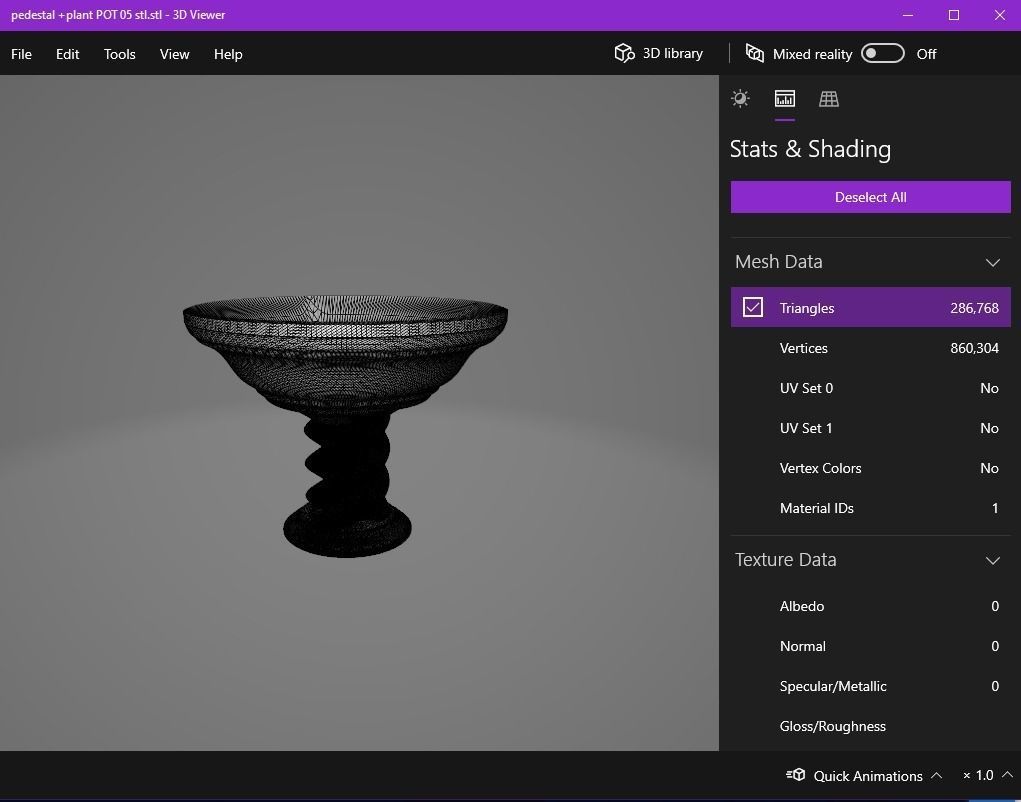
Task: Minimize the 3D Viewer window
Action: 908,15
